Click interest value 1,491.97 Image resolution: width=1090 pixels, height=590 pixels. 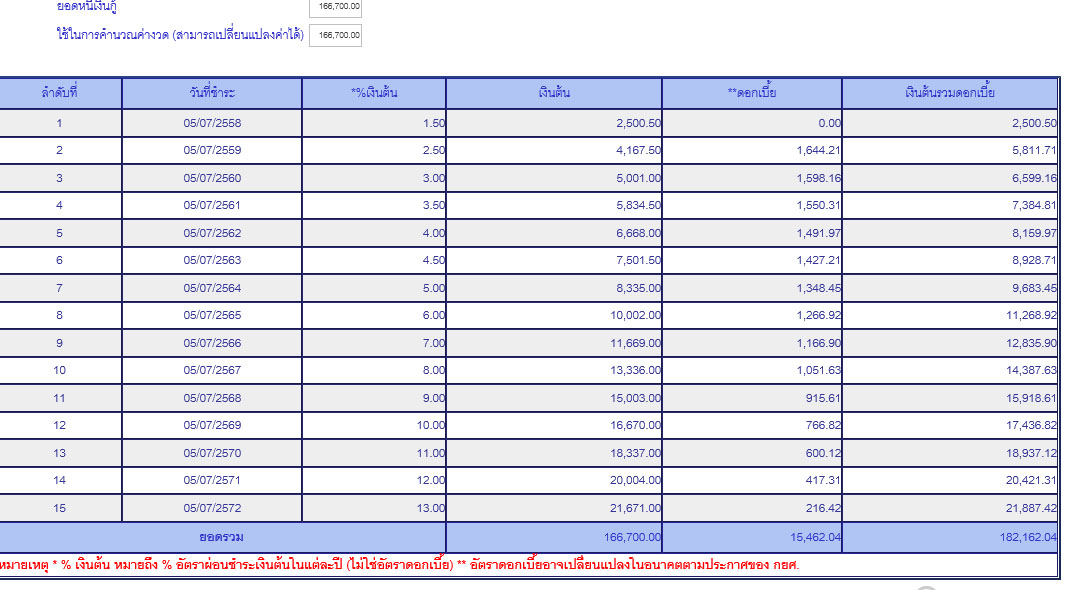point(818,233)
